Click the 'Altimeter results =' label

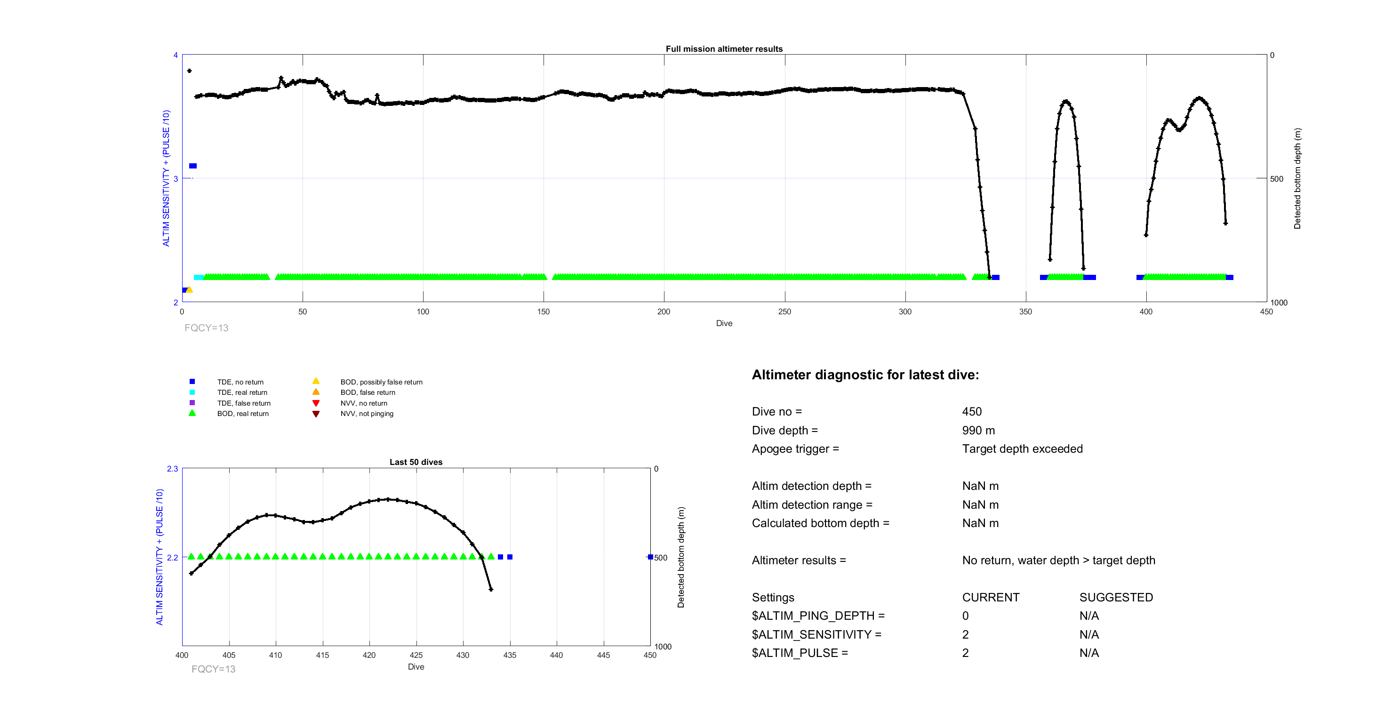coord(799,560)
